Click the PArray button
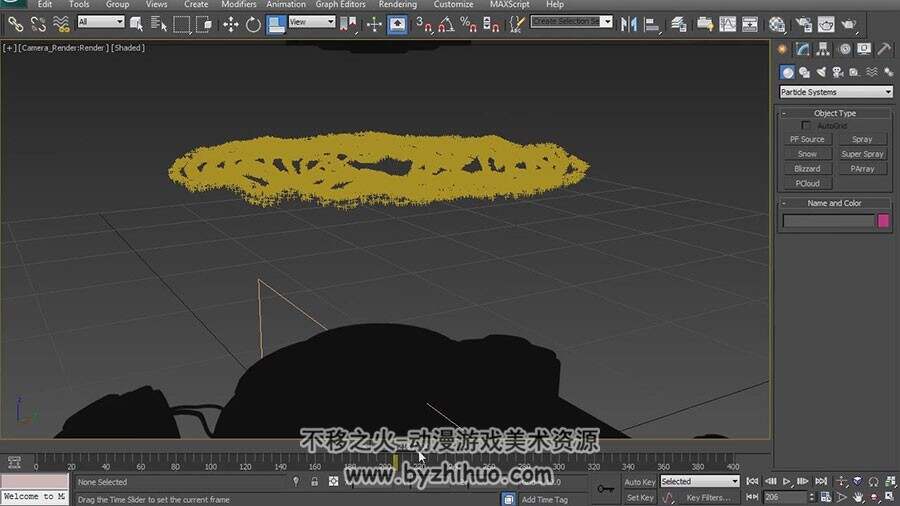 coord(862,169)
